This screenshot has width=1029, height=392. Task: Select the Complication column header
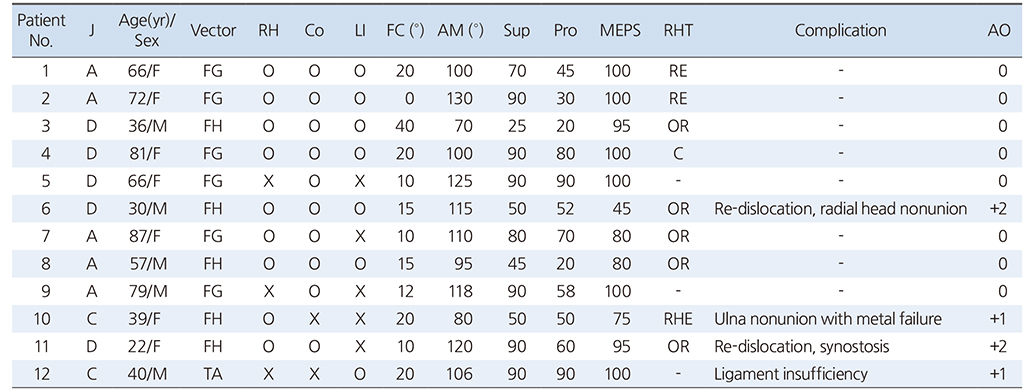[x=840, y=31]
